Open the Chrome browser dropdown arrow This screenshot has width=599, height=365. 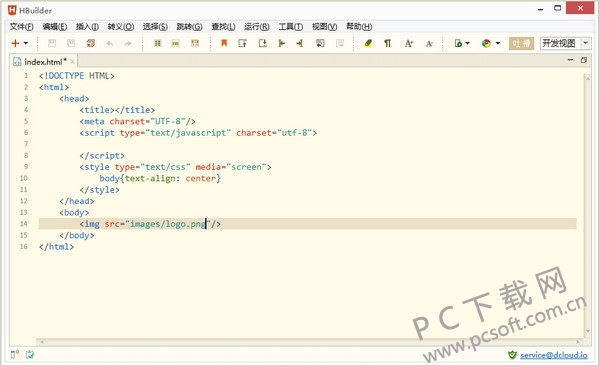click(498, 43)
